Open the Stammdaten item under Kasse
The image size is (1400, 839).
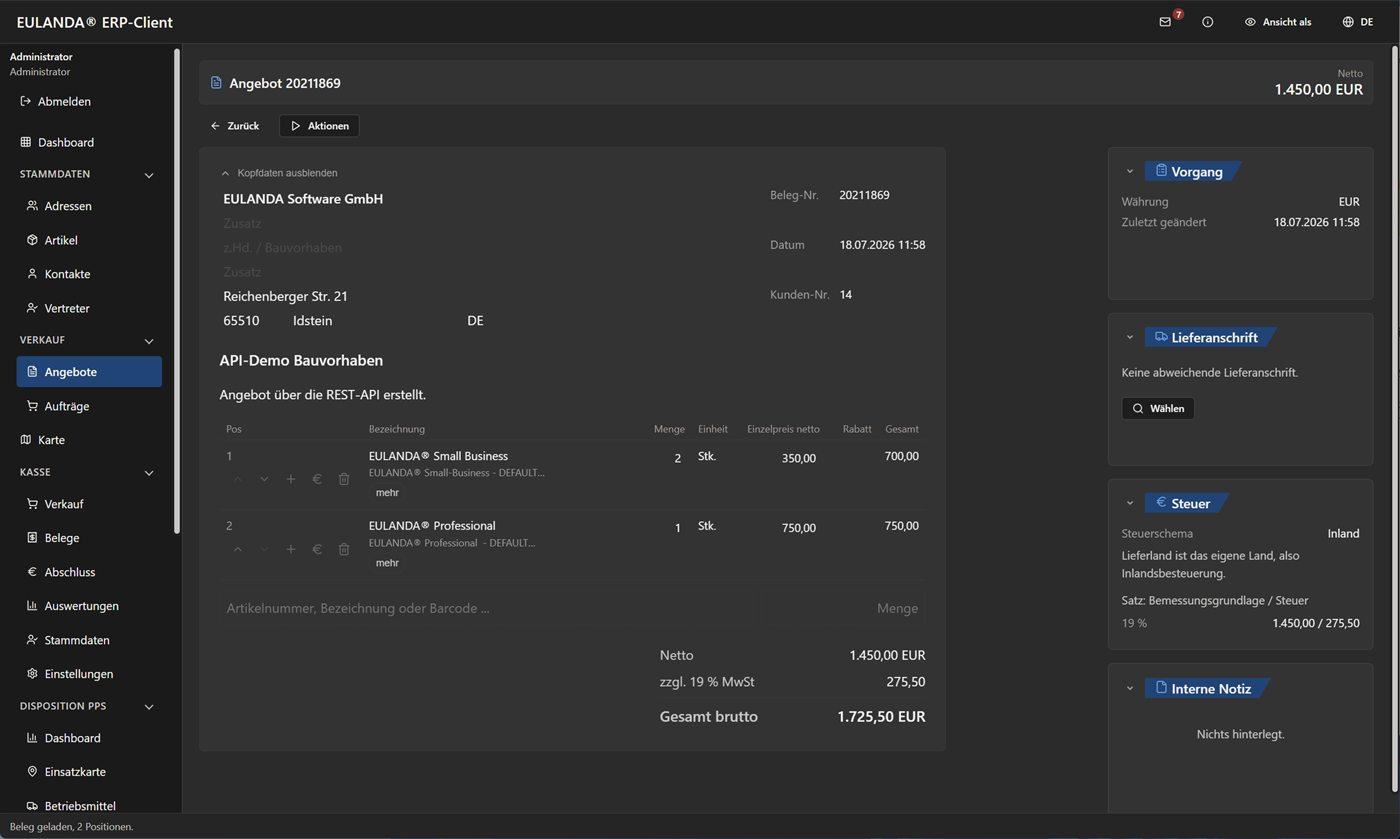pyautogui.click(x=89, y=640)
